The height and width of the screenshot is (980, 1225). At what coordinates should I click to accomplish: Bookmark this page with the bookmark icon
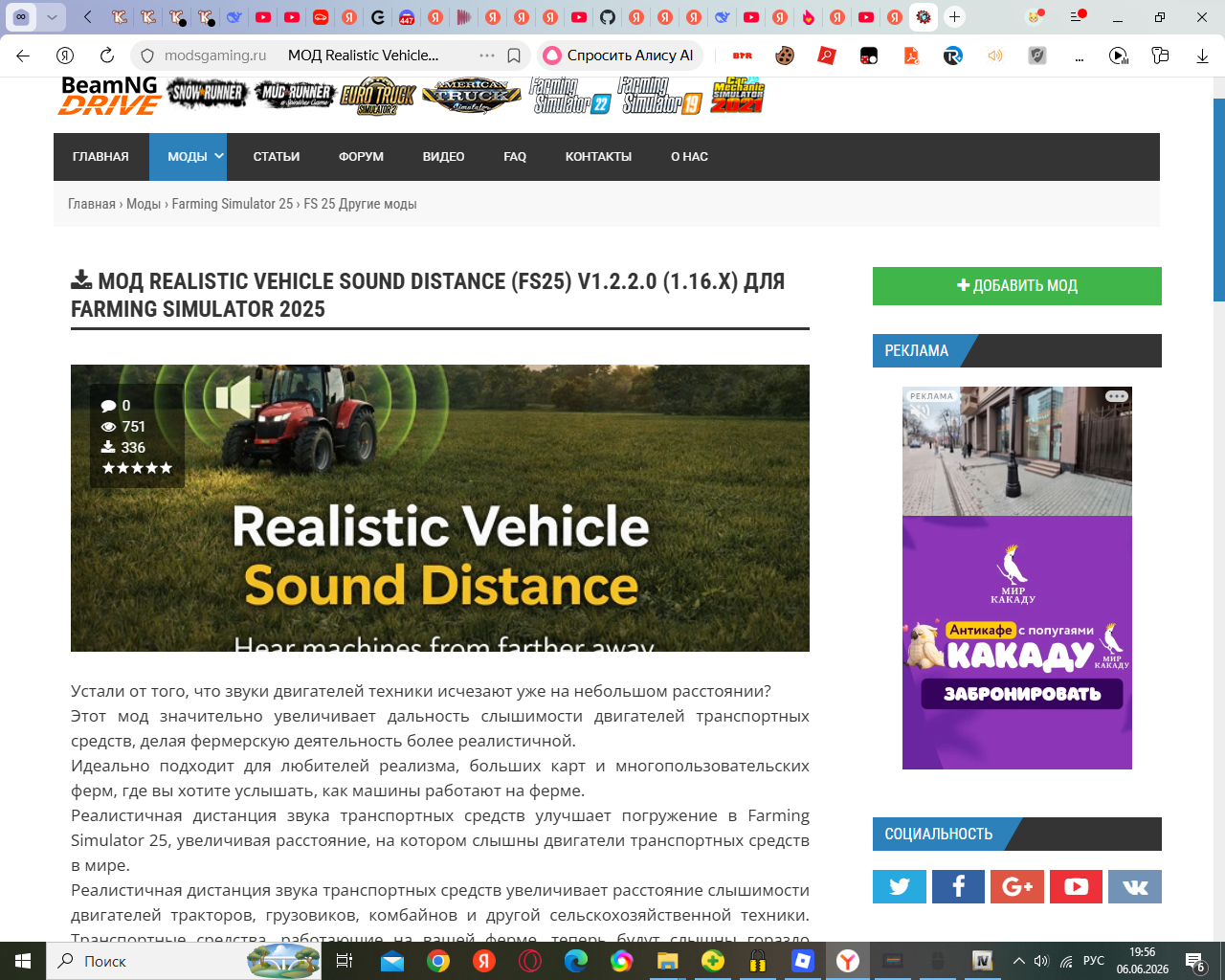(514, 56)
